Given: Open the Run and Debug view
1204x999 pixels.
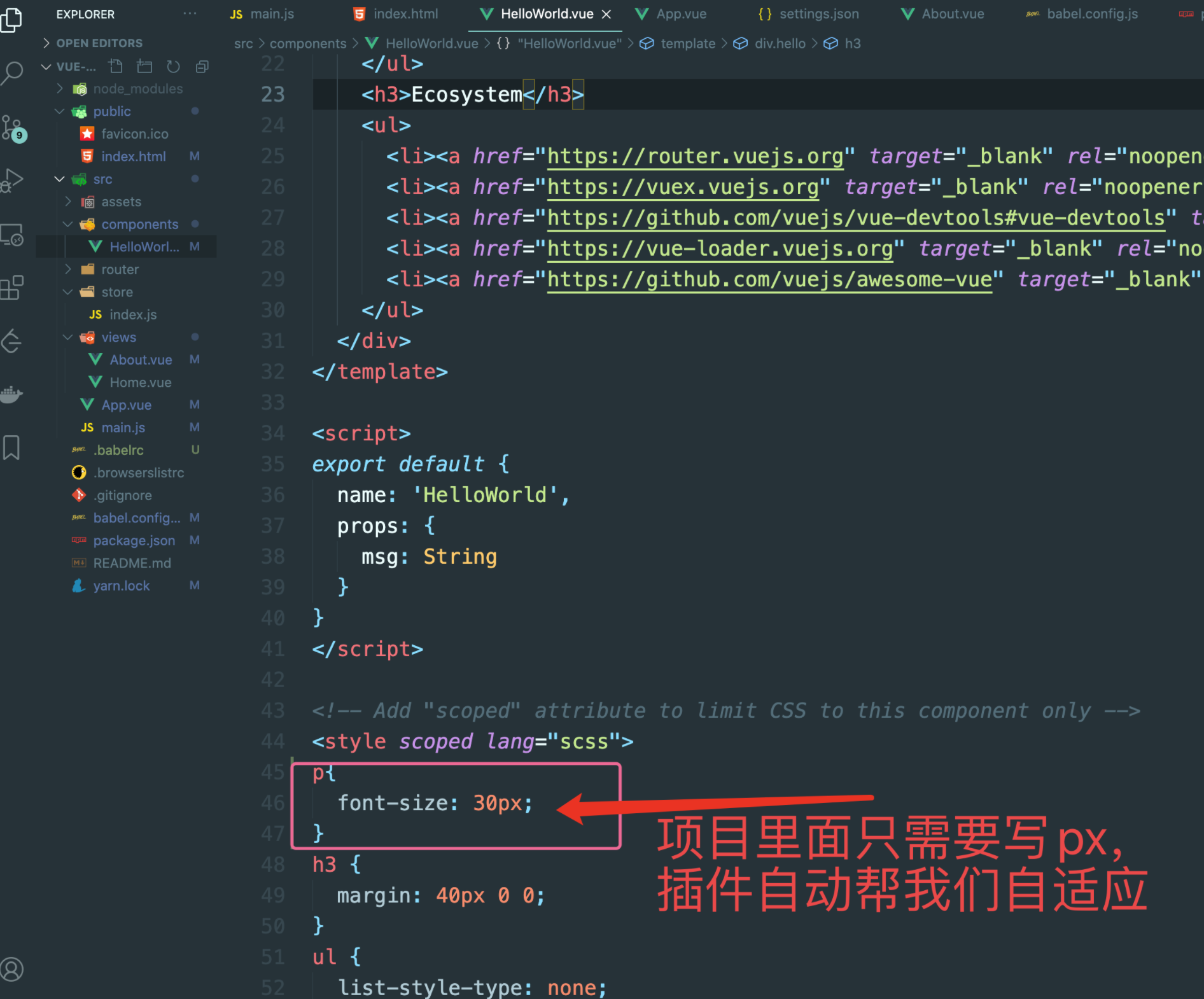Looking at the screenshot, I should coord(11,180).
